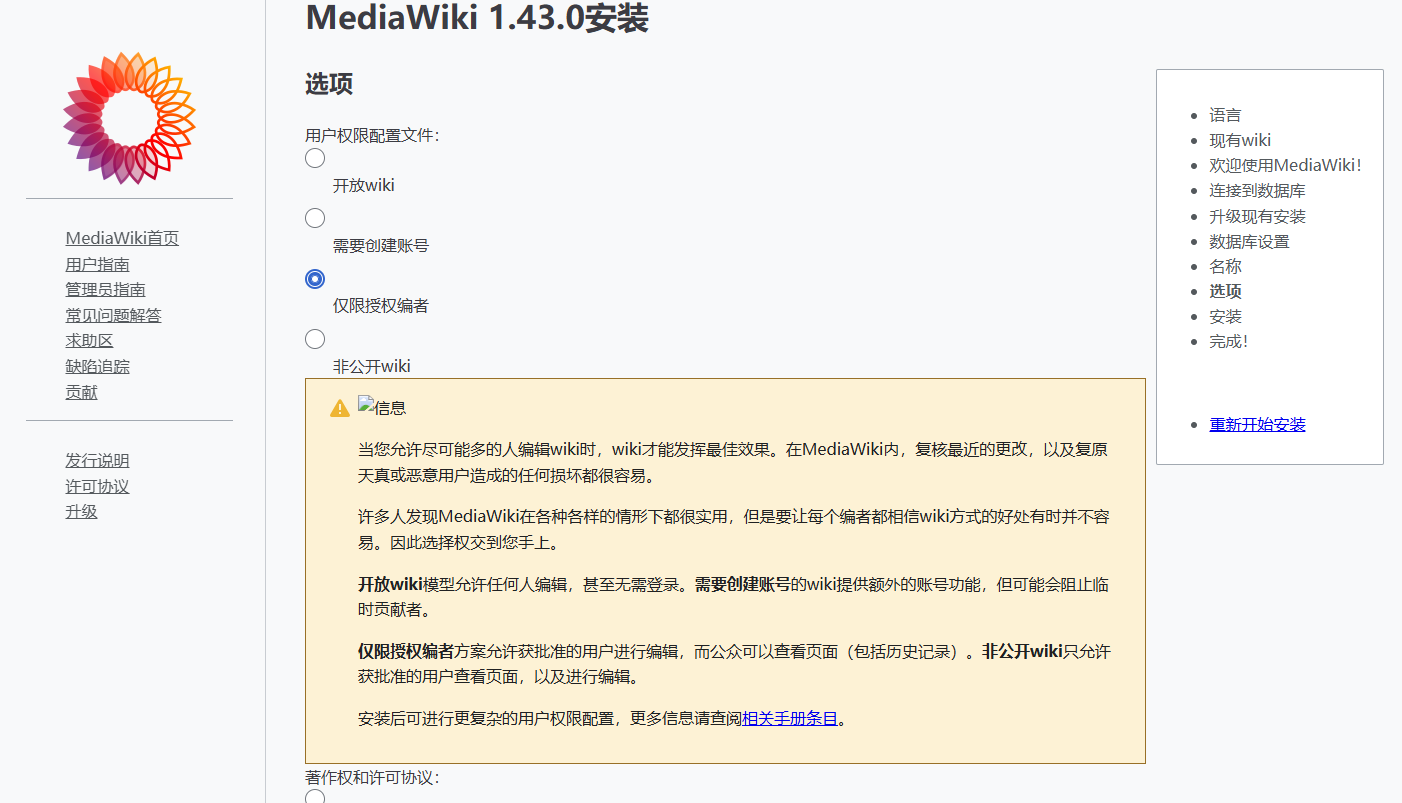
Task: Click the bold 选项 step in list
Action: [x=1225, y=291]
